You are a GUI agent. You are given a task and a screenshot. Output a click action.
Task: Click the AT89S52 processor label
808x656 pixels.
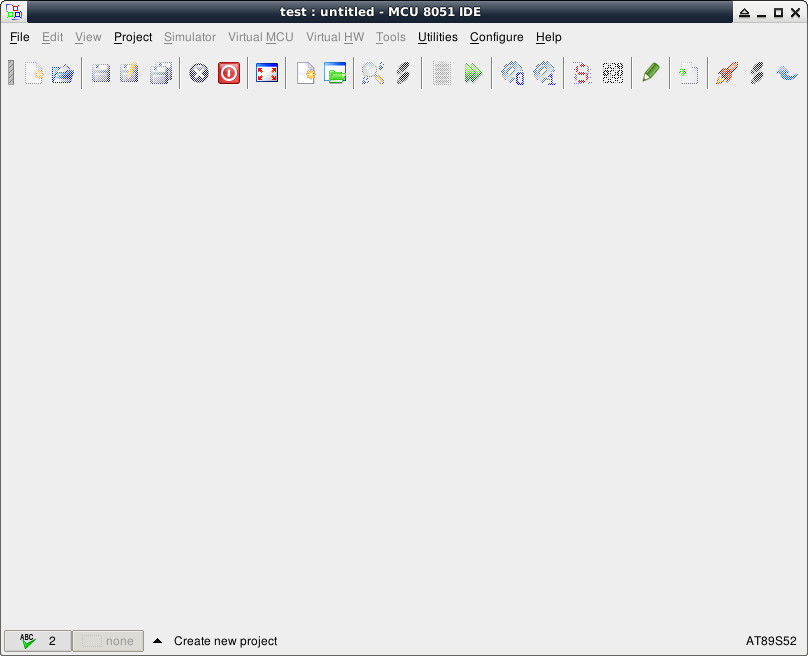(x=771, y=641)
